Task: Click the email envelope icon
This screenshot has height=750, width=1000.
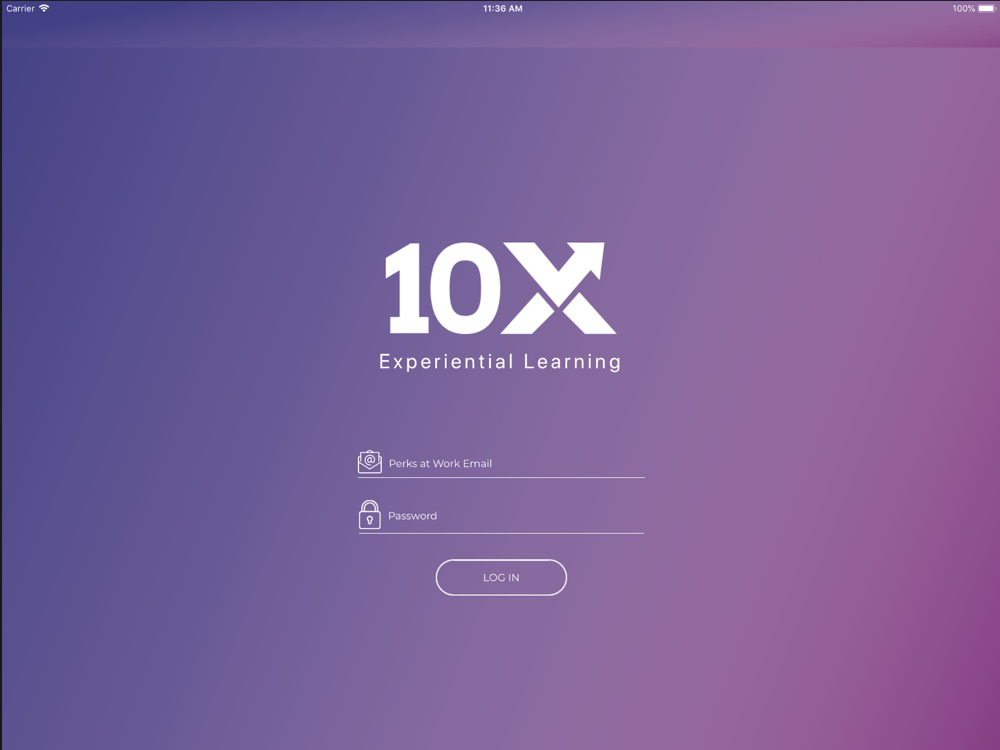Action: tap(370, 462)
